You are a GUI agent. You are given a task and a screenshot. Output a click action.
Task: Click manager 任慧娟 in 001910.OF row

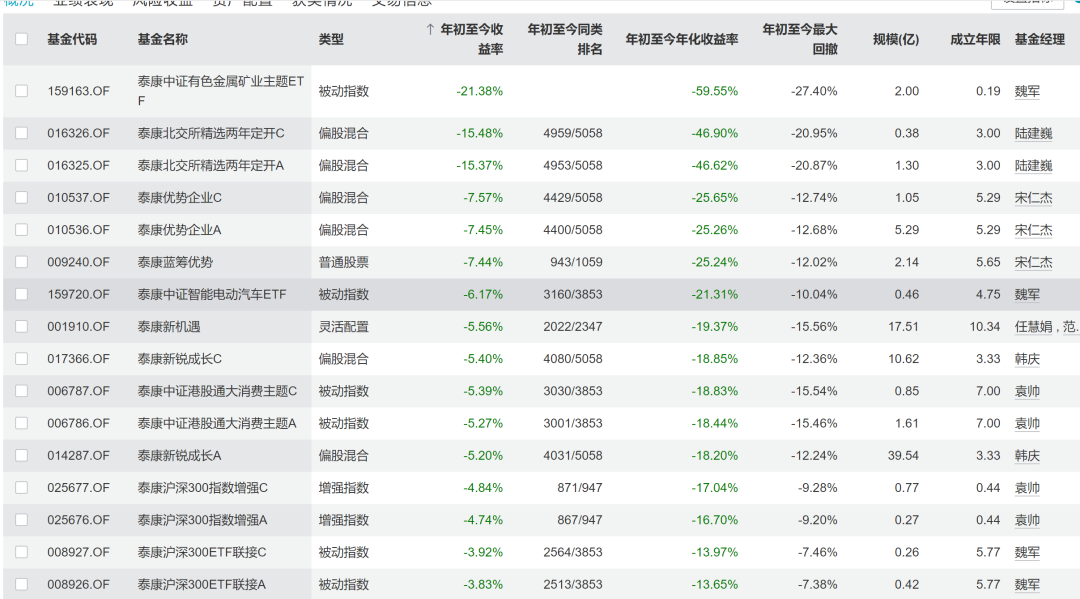(1033, 326)
